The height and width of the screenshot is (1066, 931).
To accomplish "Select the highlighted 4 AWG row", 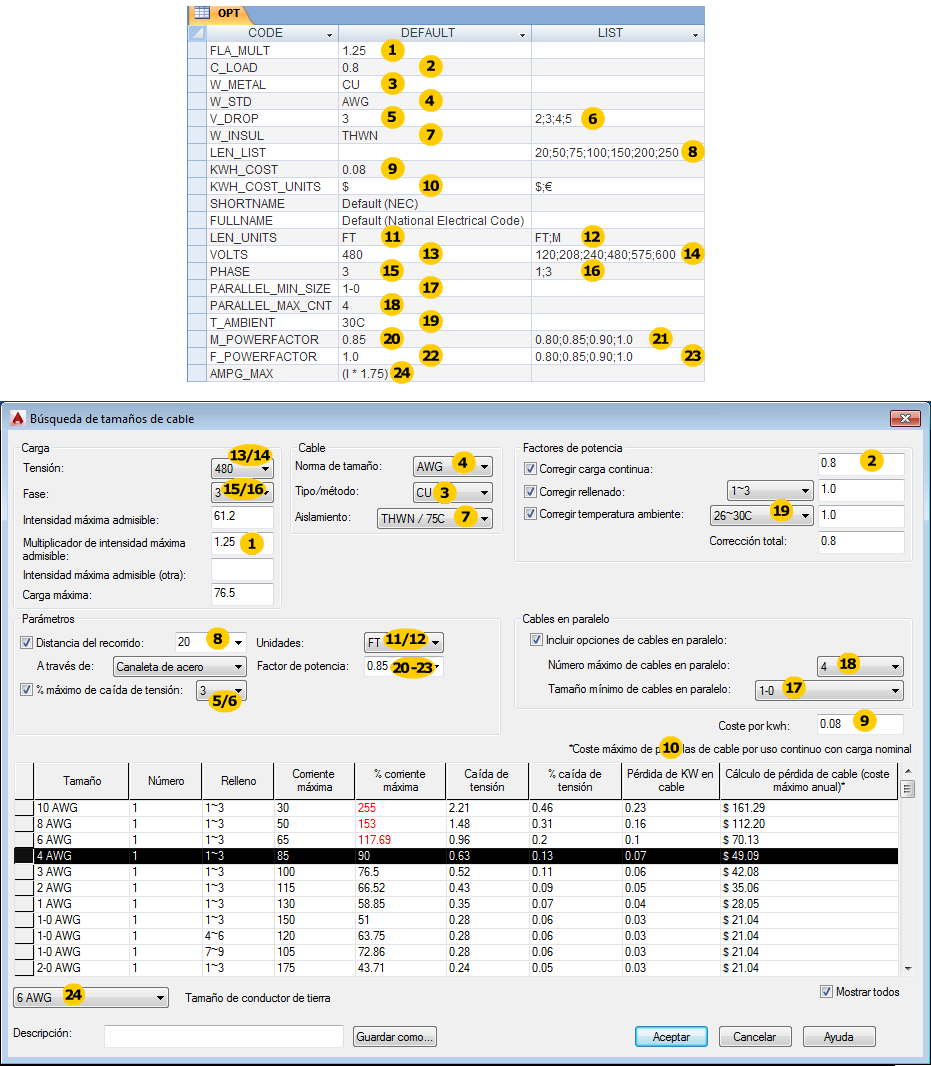I will 456,855.
